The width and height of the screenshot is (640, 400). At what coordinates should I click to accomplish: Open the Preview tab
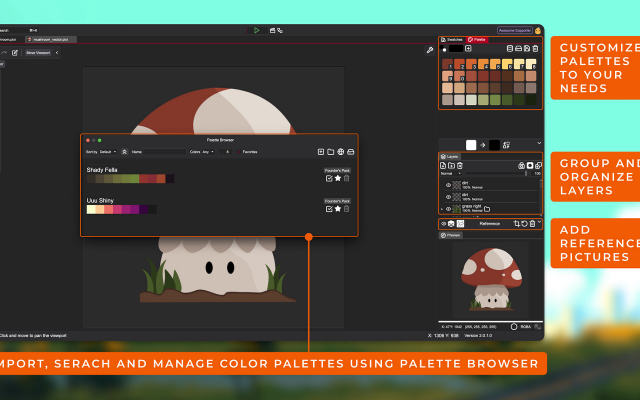tap(451, 235)
